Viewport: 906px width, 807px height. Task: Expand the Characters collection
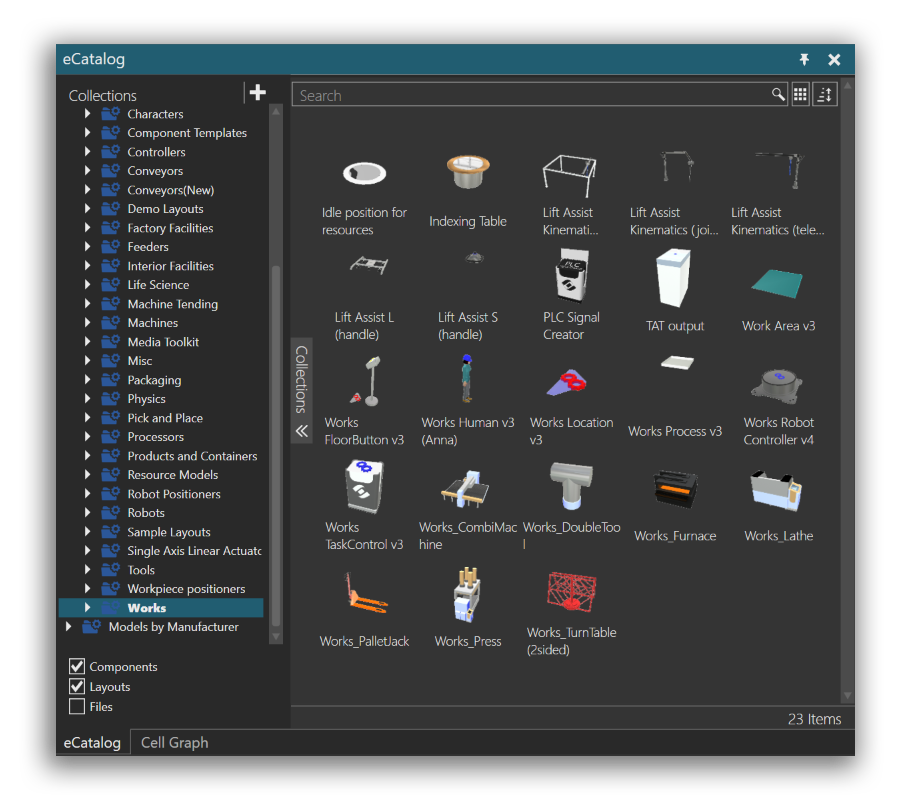point(87,114)
